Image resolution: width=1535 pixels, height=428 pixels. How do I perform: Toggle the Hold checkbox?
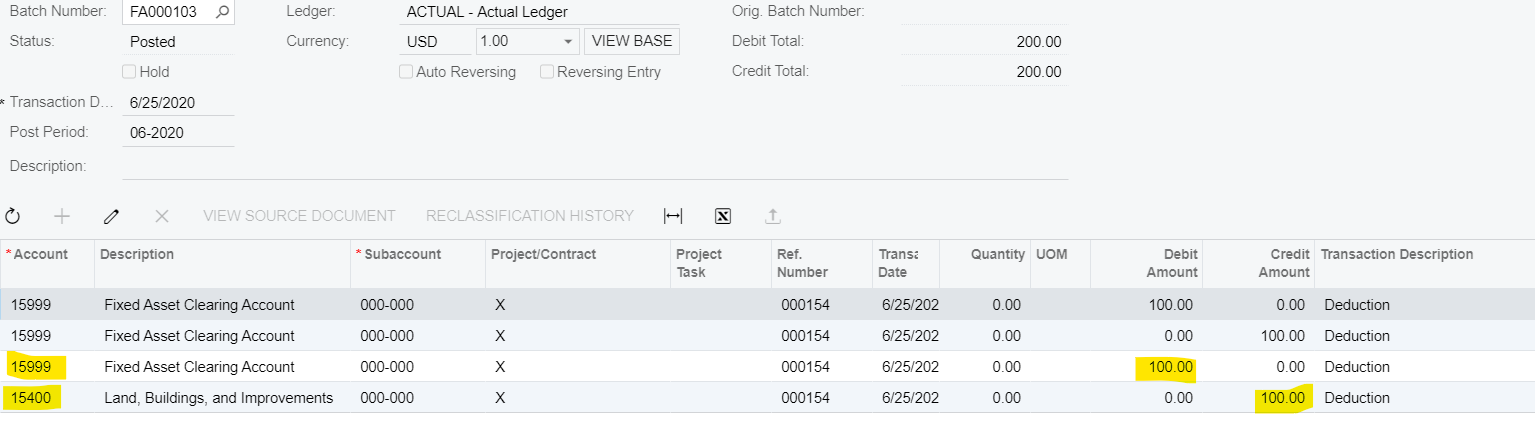click(129, 72)
